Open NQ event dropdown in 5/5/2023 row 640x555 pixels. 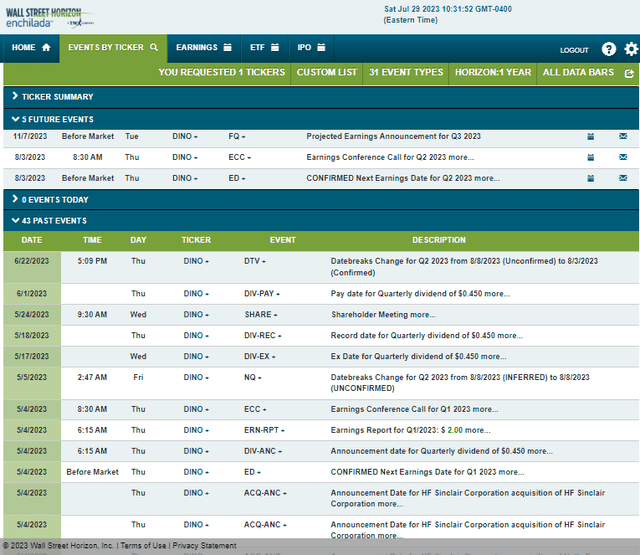(x=253, y=377)
